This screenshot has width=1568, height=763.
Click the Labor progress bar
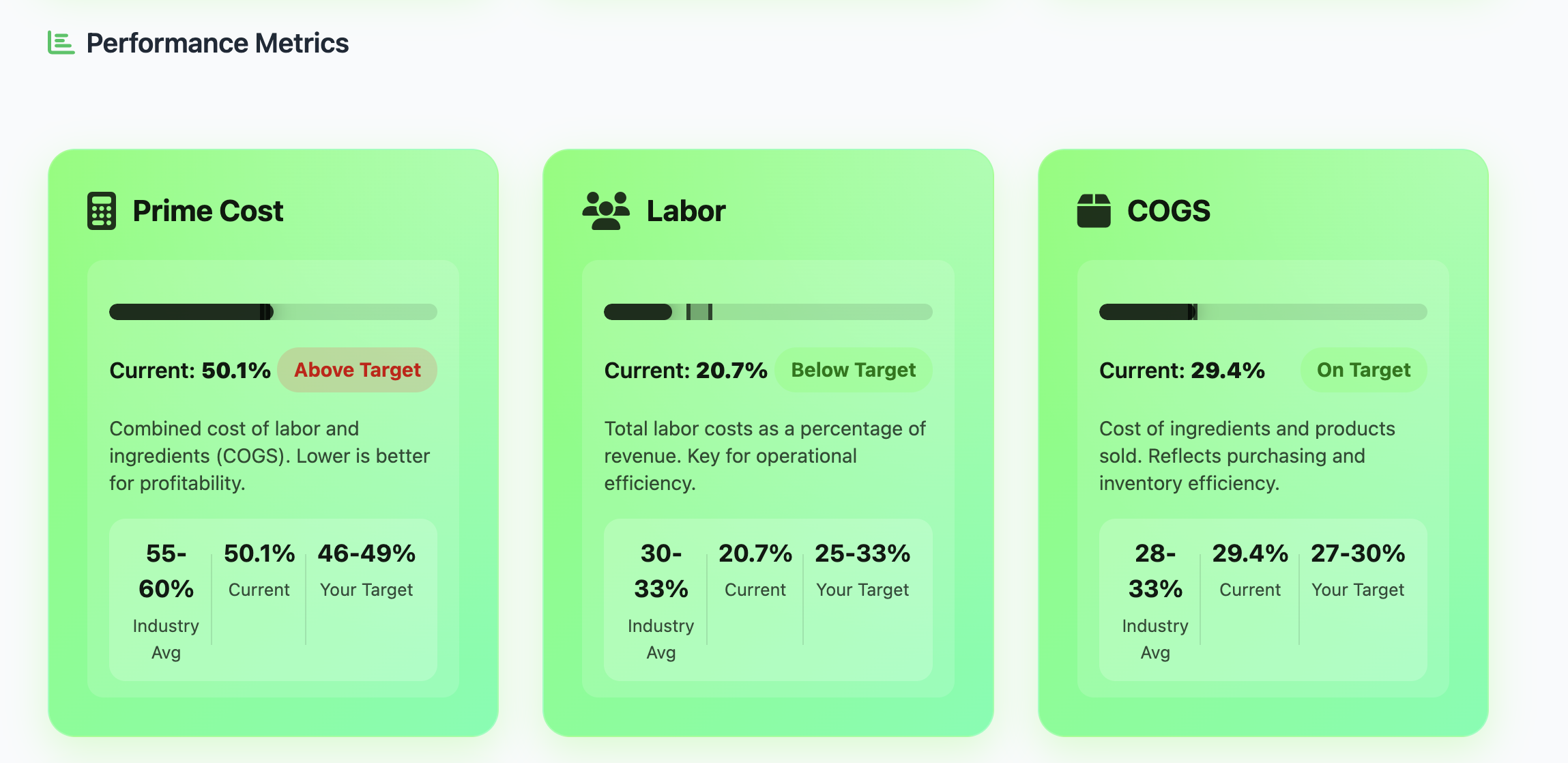[x=768, y=312]
